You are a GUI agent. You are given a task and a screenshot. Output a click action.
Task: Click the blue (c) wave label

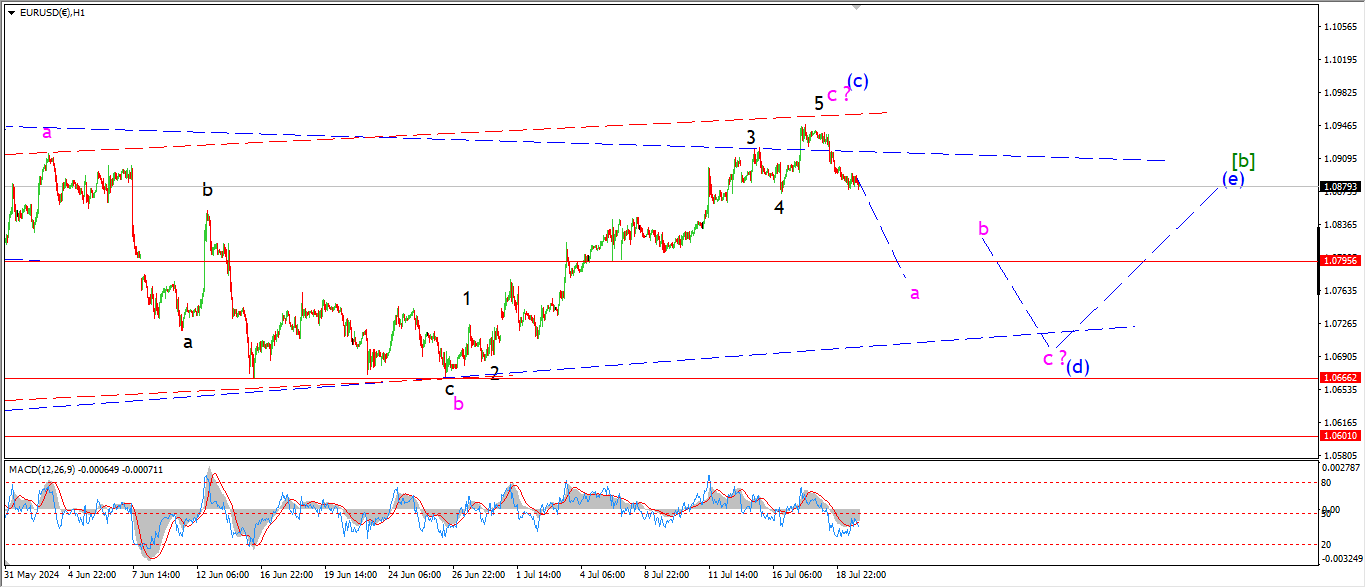click(x=857, y=81)
